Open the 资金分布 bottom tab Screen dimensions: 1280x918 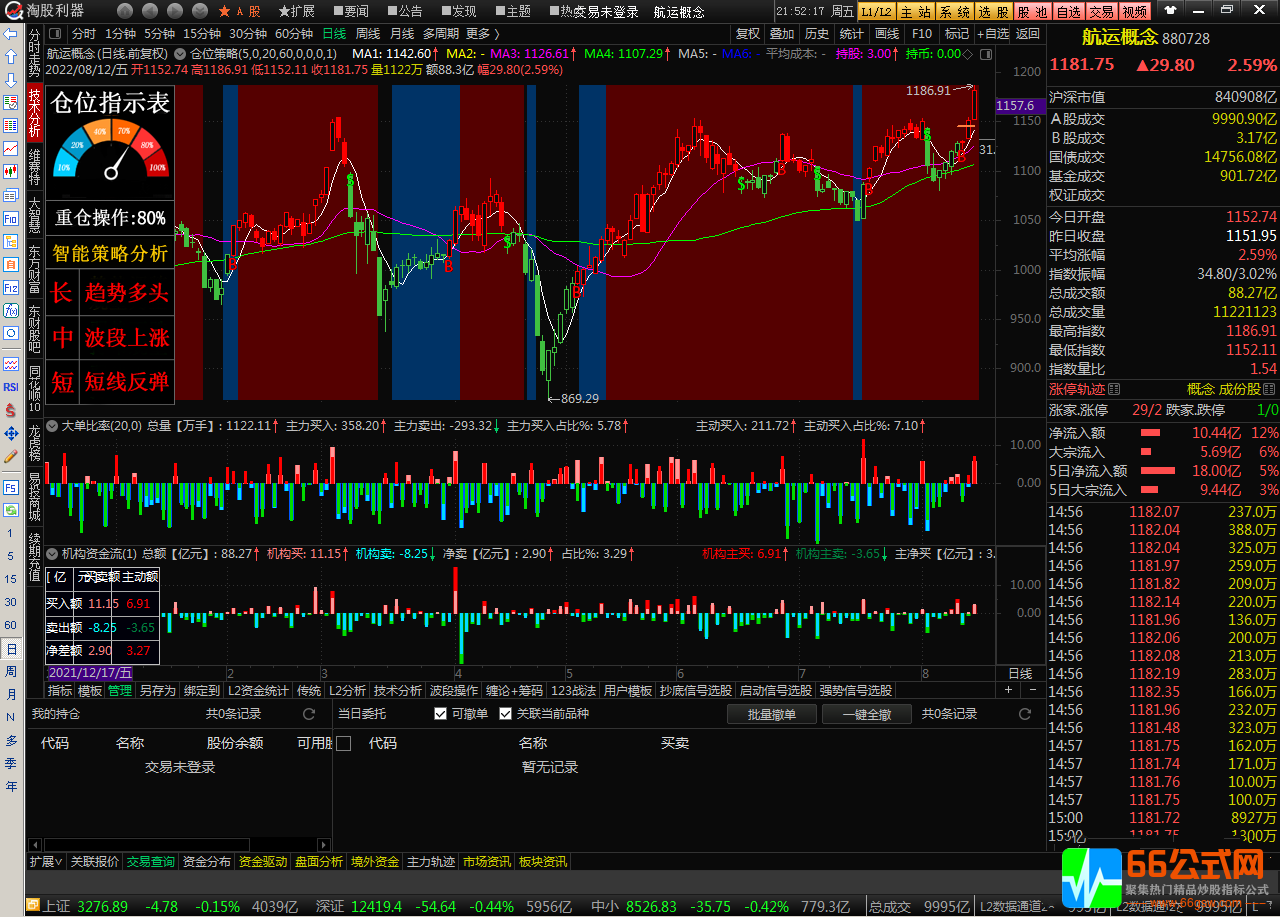coord(207,861)
